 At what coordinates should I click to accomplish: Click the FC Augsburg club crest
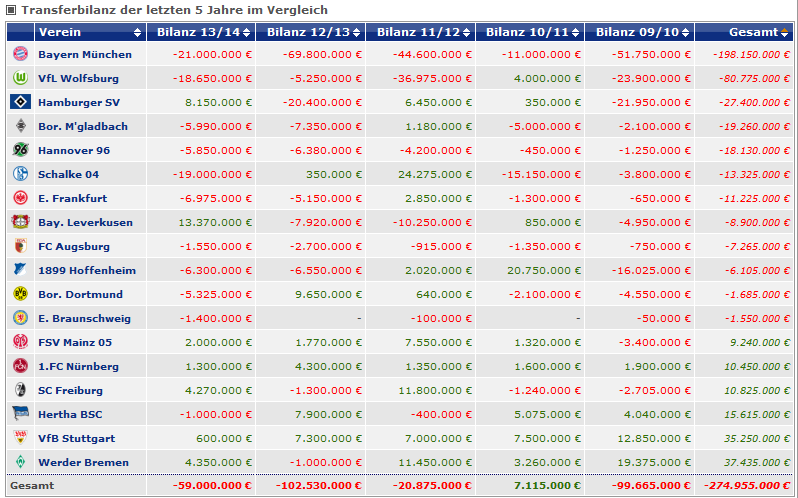point(20,246)
